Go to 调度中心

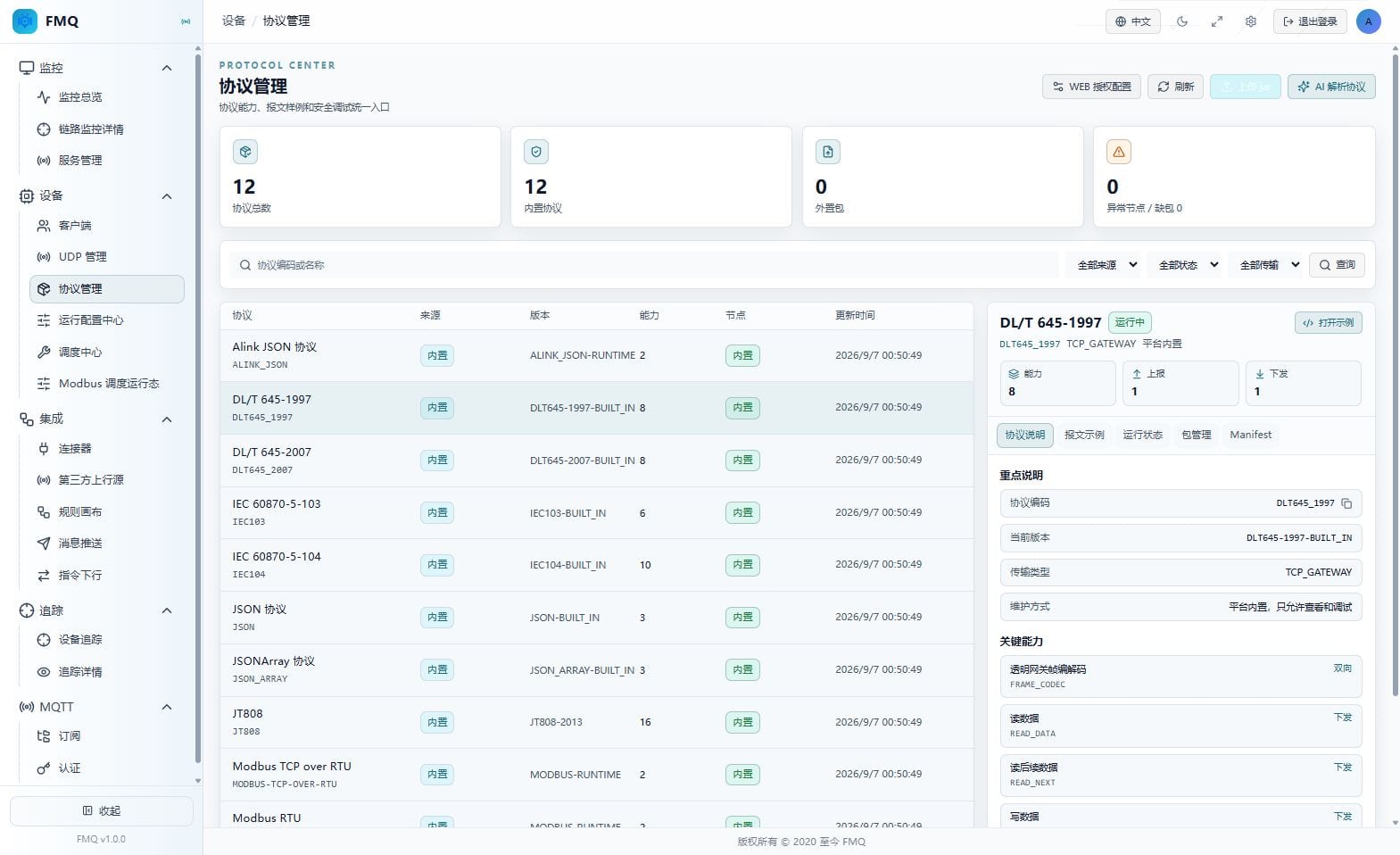(107, 353)
